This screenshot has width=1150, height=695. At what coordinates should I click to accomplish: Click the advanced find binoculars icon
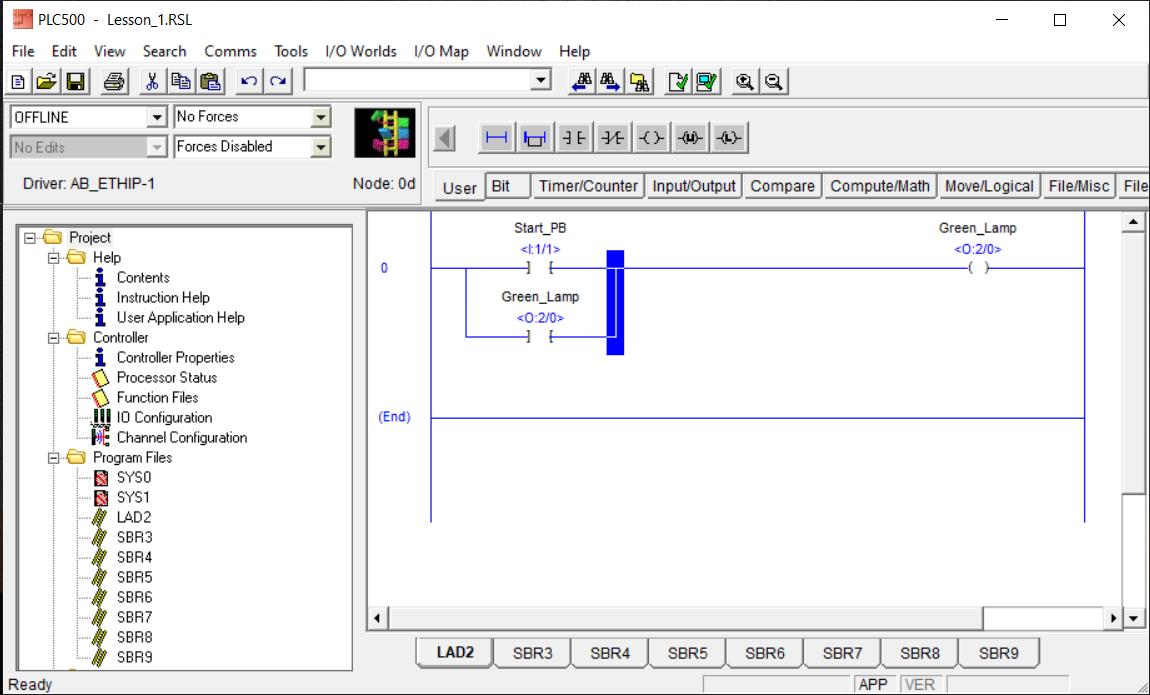[x=640, y=81]
